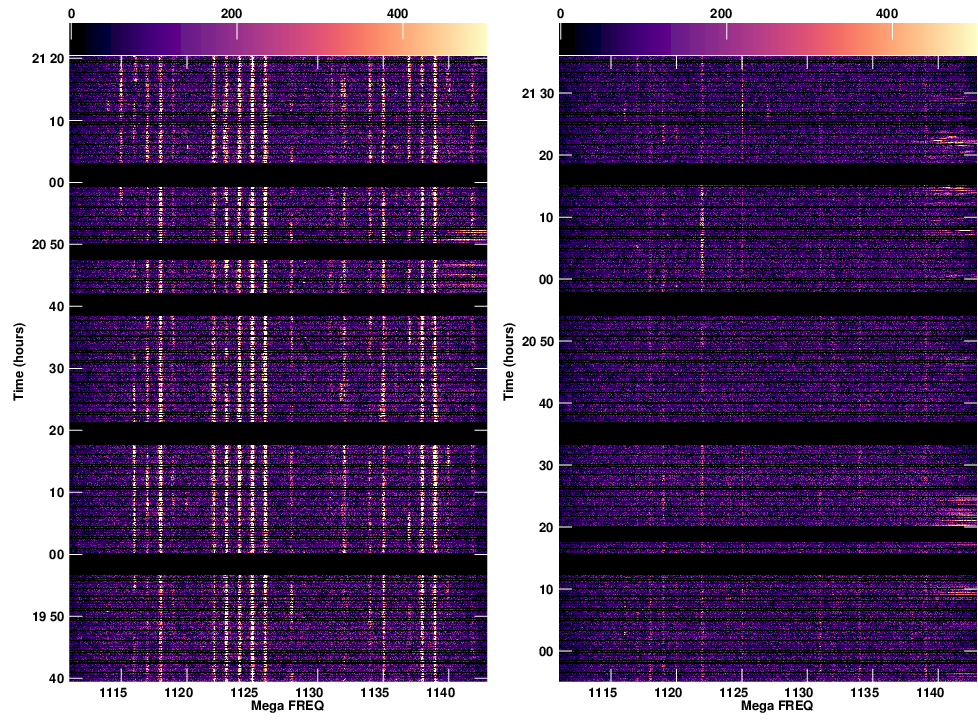Click topmost black data gap in left spectrogram

(278, 174)
